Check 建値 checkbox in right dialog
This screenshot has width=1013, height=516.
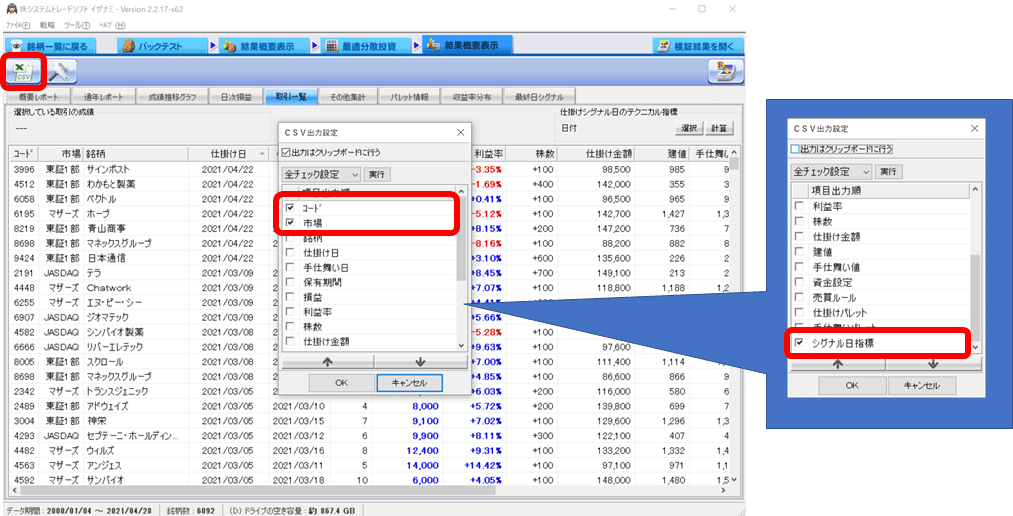[x=799, y=252]
